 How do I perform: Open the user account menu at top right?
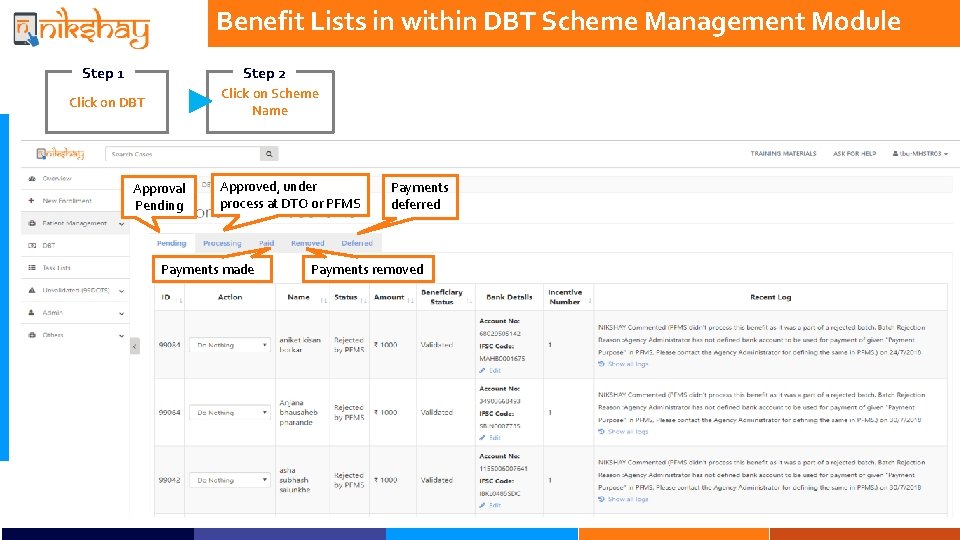tap(920, 154)
